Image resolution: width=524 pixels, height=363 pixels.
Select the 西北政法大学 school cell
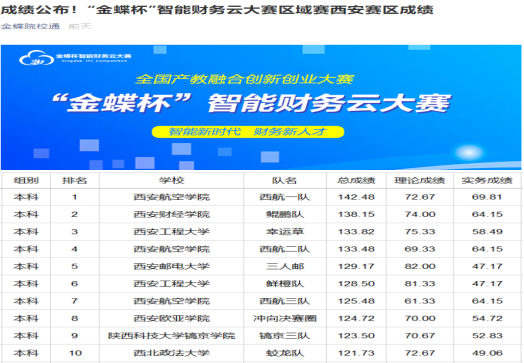click(171, 353)
